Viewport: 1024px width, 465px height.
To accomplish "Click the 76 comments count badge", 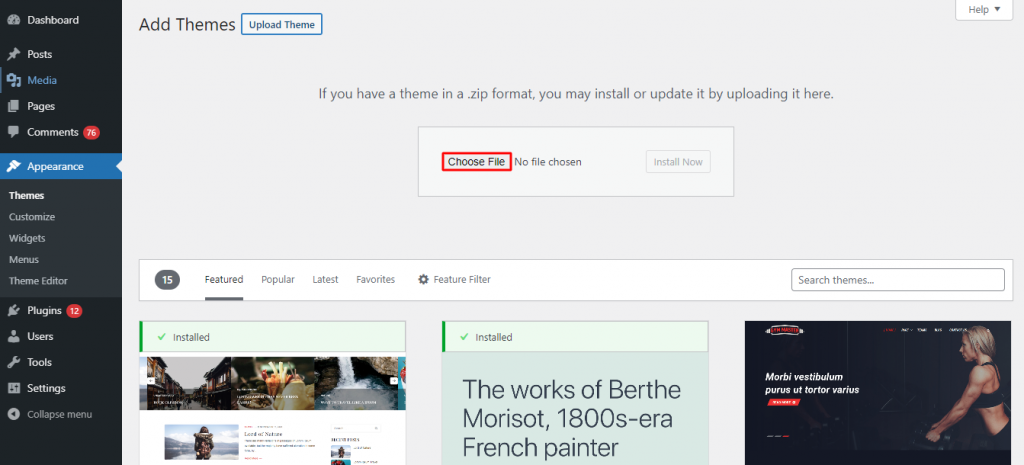I will click(x=91, y=133).
